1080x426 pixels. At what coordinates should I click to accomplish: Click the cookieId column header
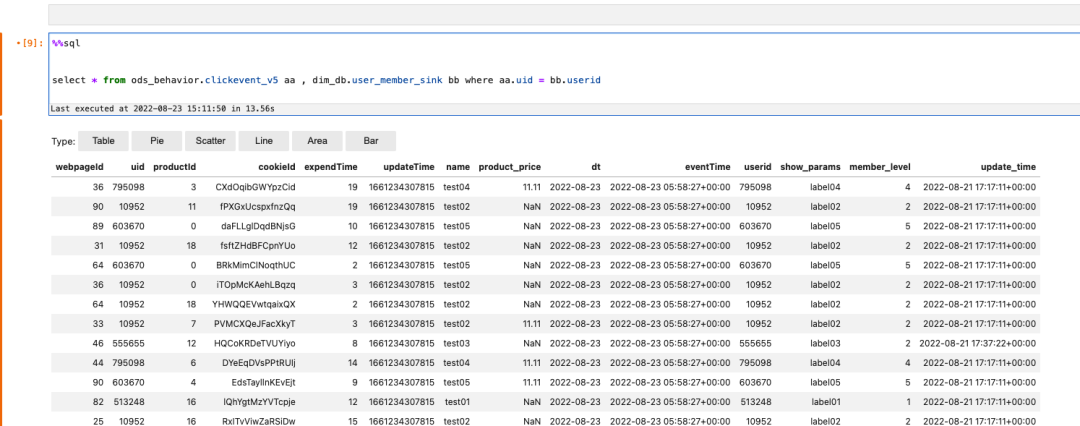click(x=275, y=167)
